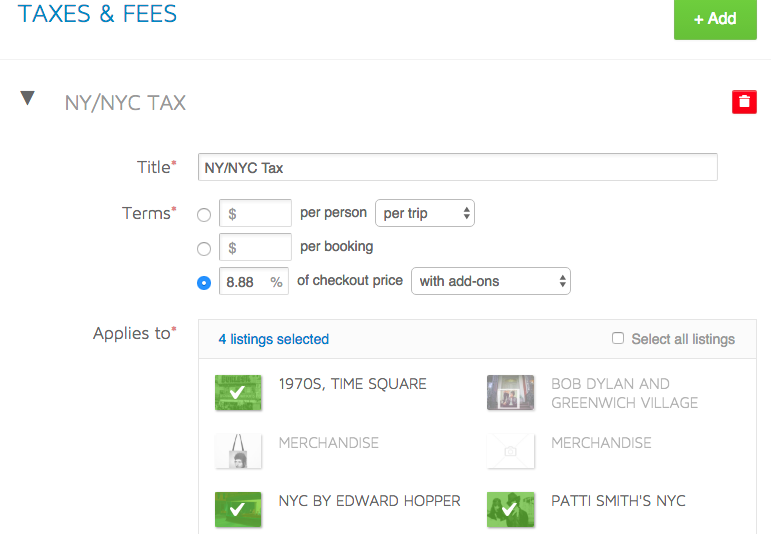Click BOB DYLAN AND GREENWICH VILLAGE listing name
This screenshot has width=771, height=534.
click(624, 393)
